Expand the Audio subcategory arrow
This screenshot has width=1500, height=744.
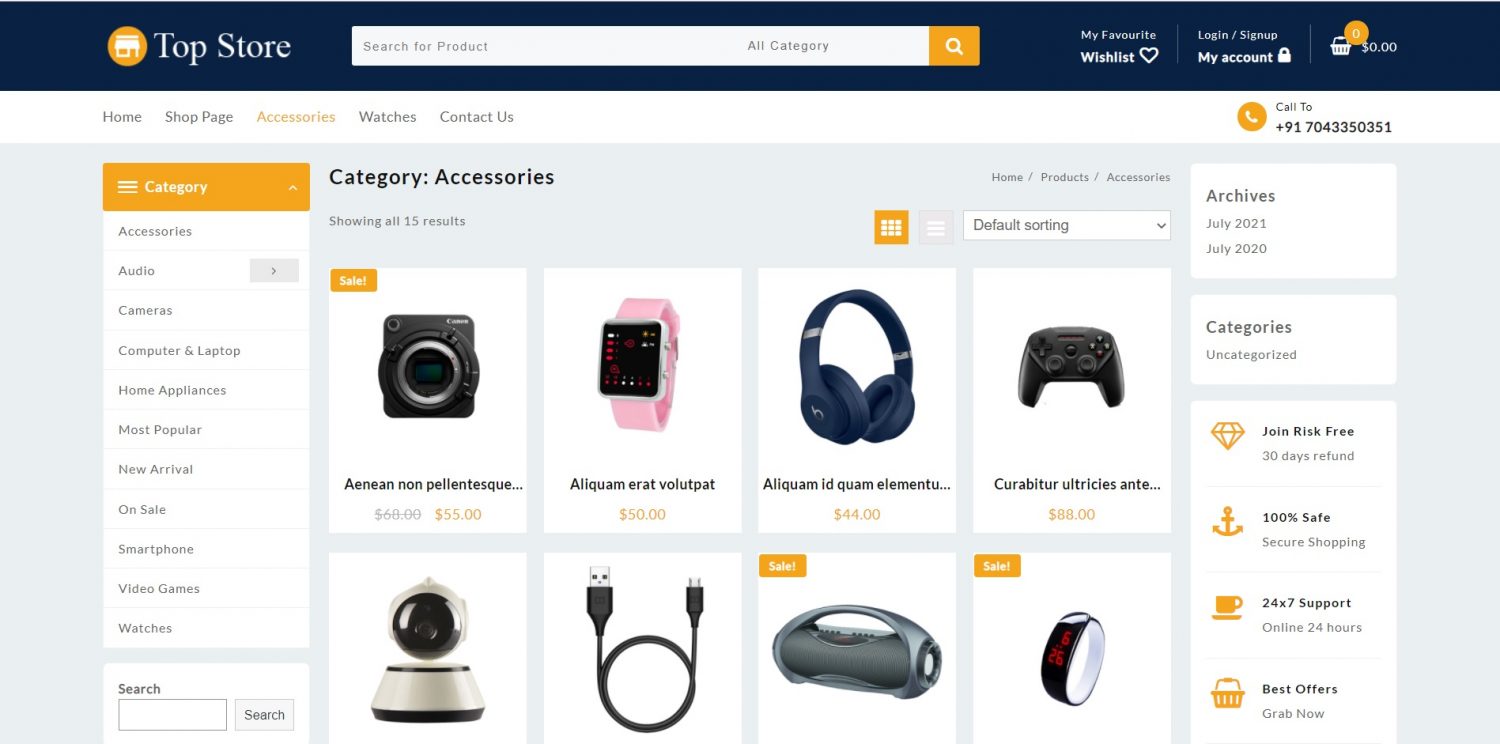pyautogui.click(x=274, y=270)
